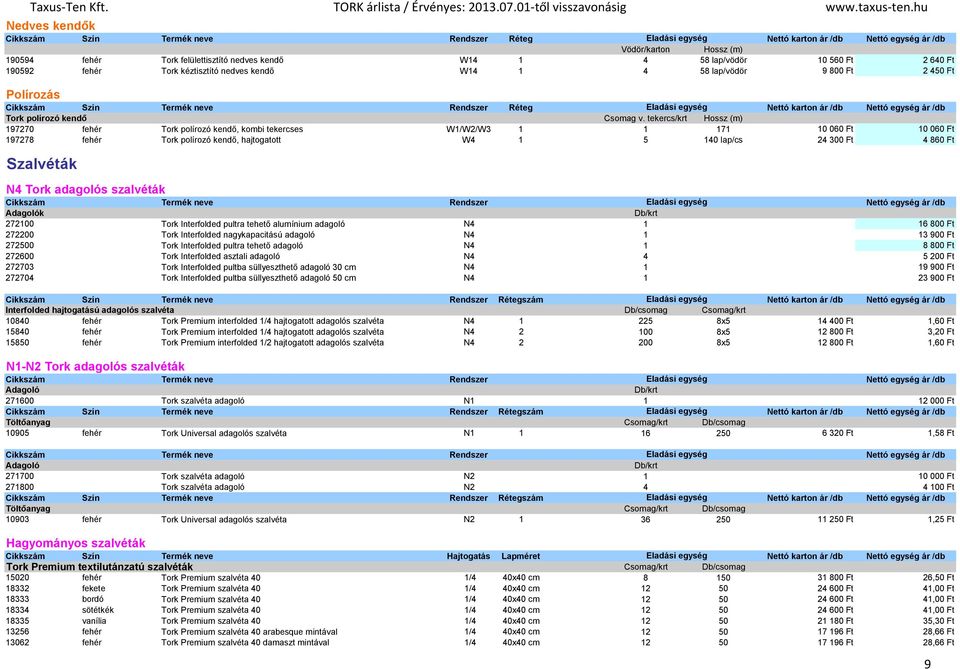The height and width of the screenshot is (669, 960).
Task: Select the carton price "11 250 Ft"
Action: (x=835, y=520)
